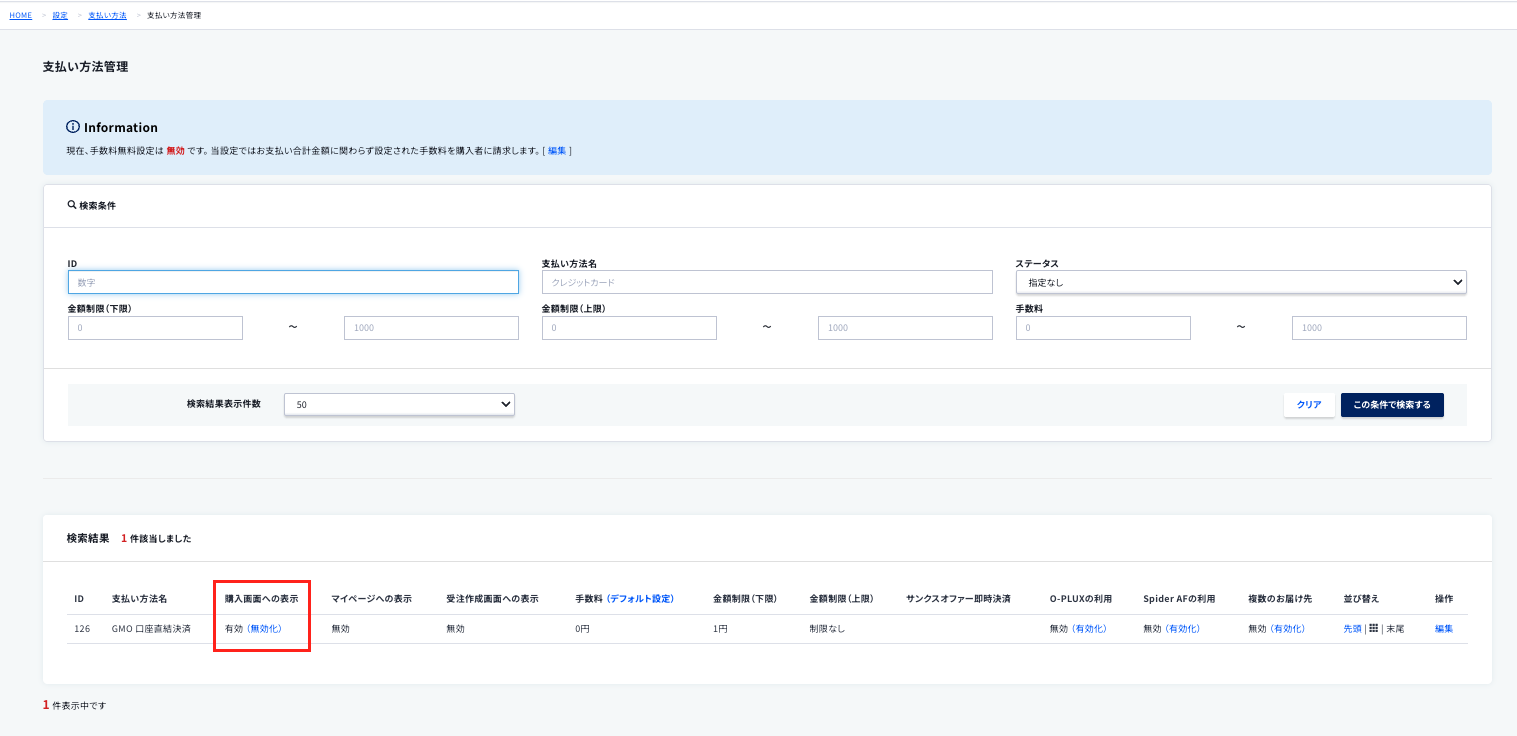Click 有効化 in the 複数のお届け先 column

(1287, 629)
